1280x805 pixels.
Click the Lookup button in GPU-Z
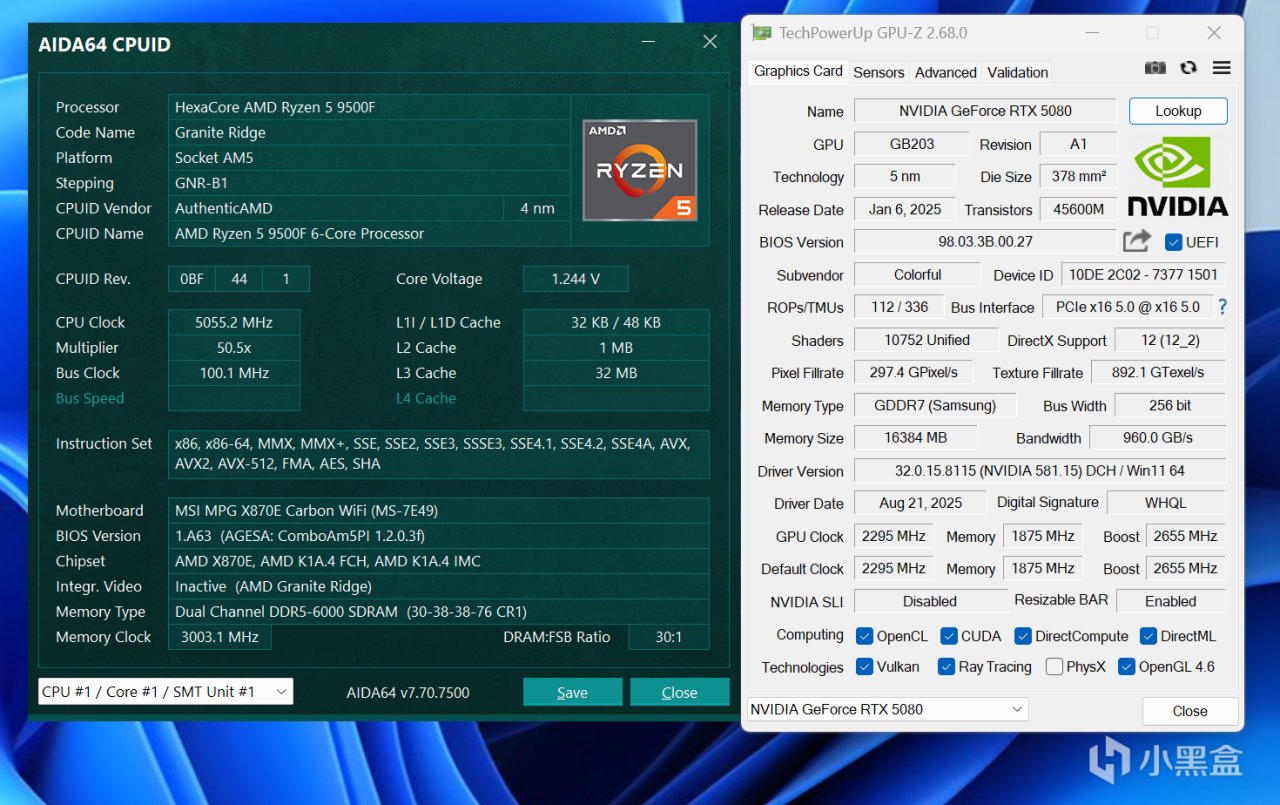click(1178, 111)
